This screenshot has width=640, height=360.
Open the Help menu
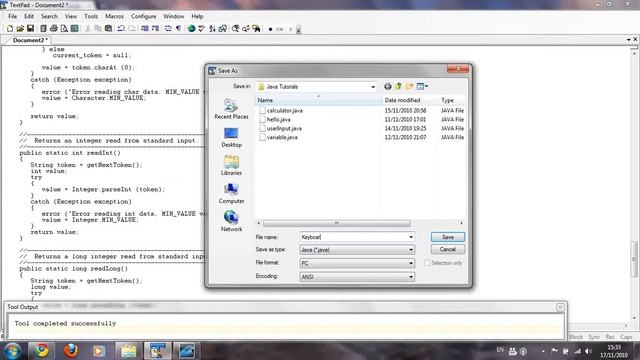pos(197,16)
